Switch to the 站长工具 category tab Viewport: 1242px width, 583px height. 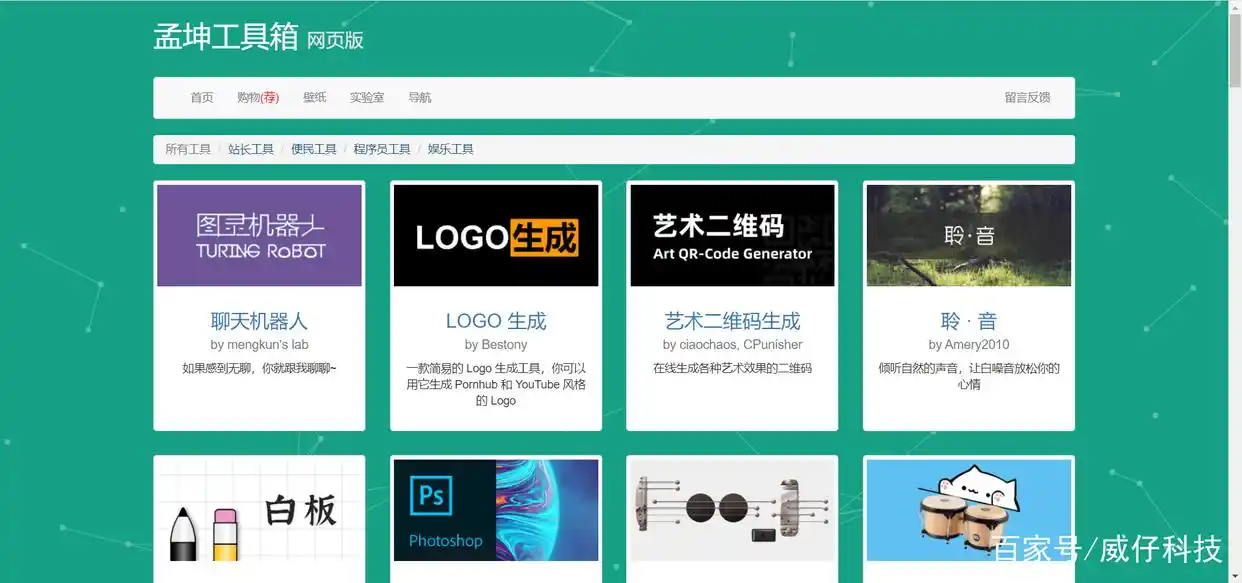point(250,148)
